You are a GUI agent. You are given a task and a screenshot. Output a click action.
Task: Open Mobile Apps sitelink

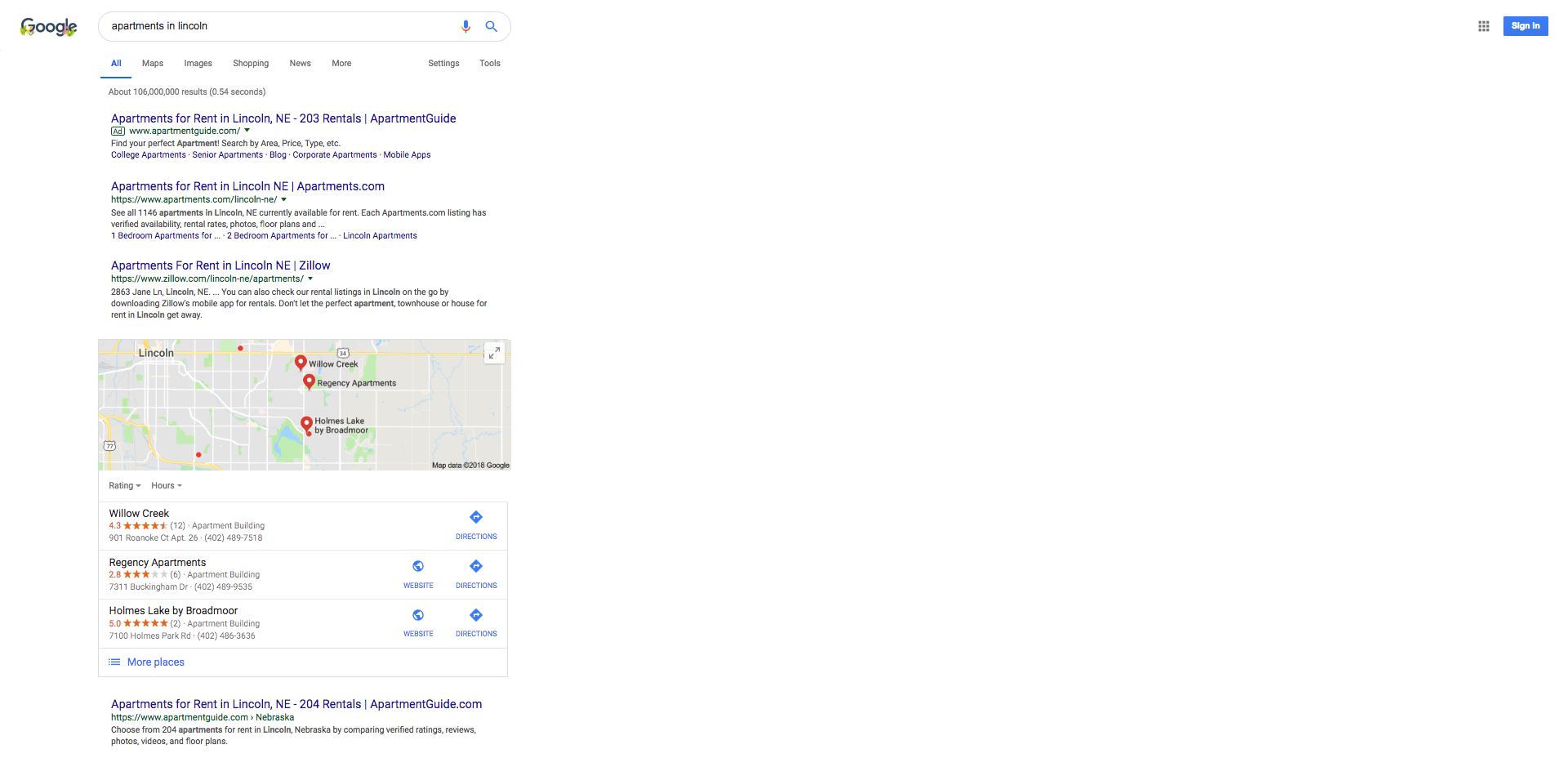tap(407, 154)
